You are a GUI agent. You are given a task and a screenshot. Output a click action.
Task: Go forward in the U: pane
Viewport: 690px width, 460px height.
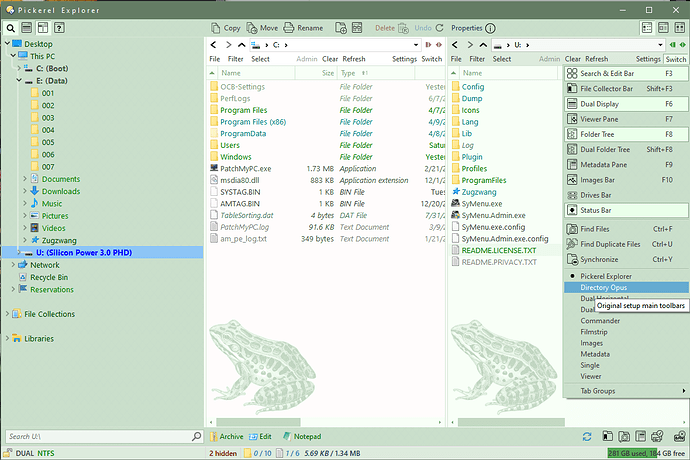(x=470, y=45)
